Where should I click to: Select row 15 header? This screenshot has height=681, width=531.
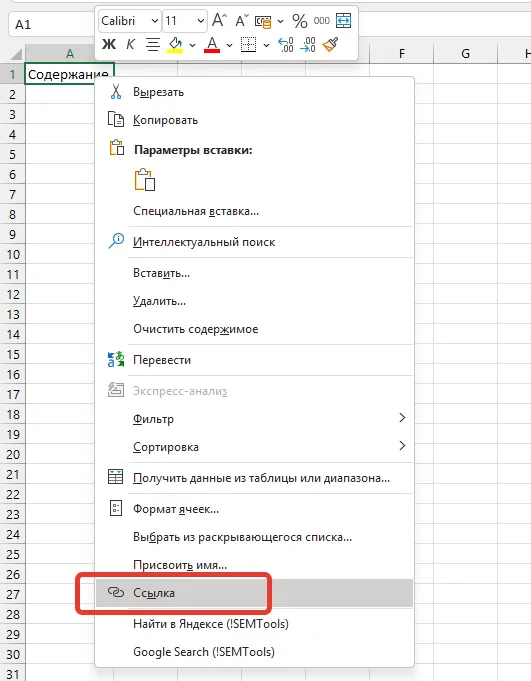coord(13,354)
